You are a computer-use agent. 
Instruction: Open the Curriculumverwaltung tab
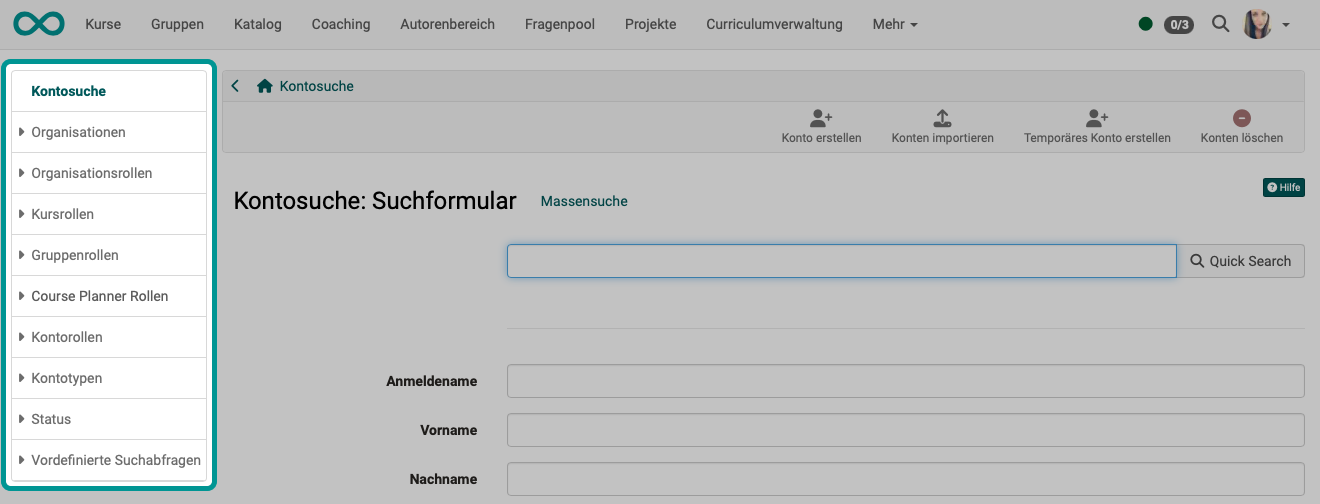pos(774,24)
